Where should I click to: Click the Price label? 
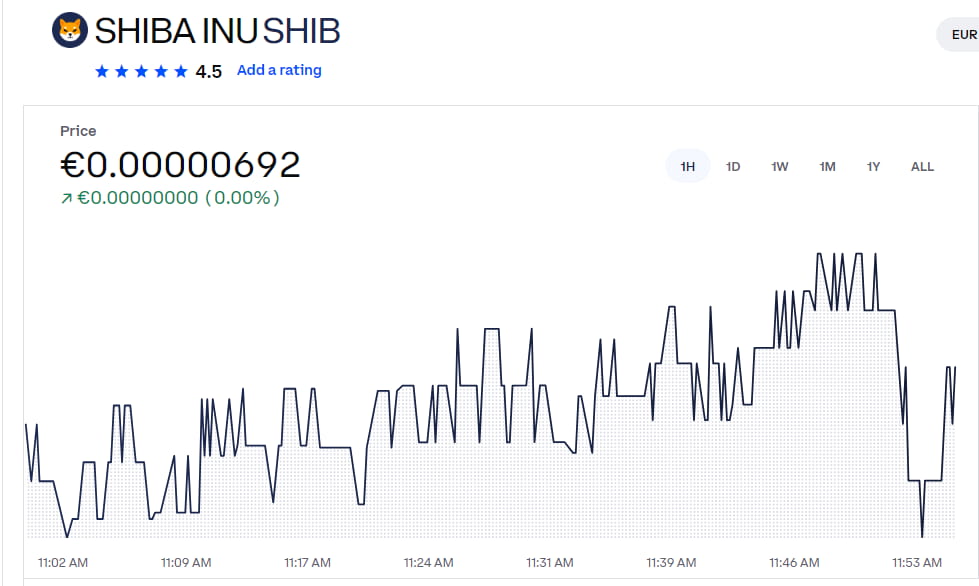[x=78, y=131]
